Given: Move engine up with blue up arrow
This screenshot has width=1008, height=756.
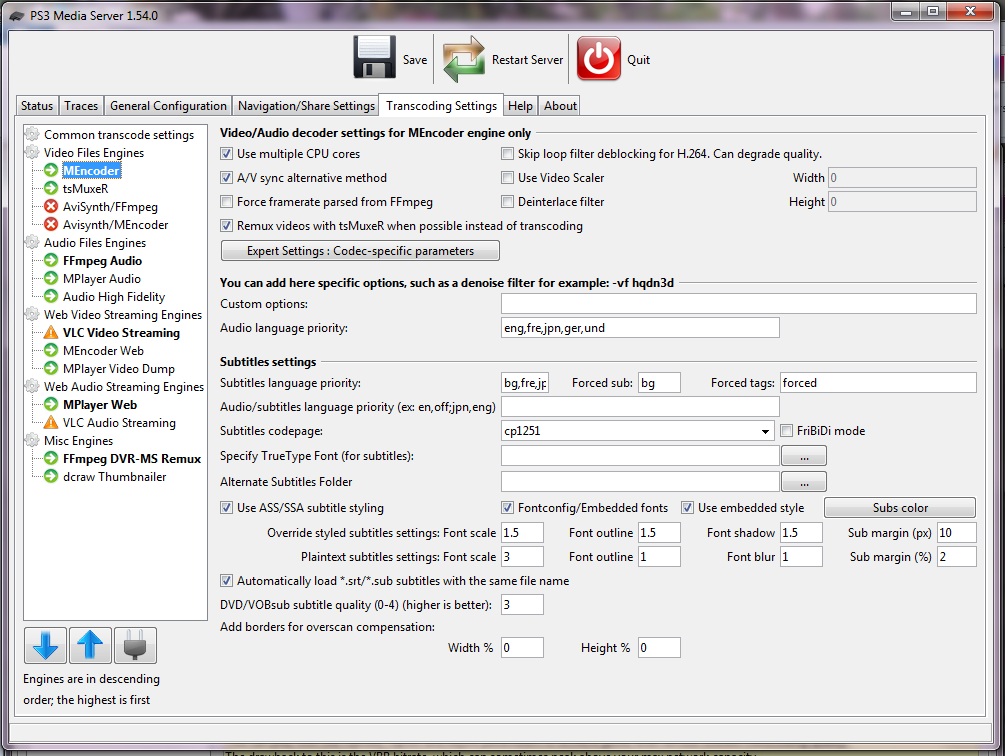Looking at the screenshot, I should 90,645.
